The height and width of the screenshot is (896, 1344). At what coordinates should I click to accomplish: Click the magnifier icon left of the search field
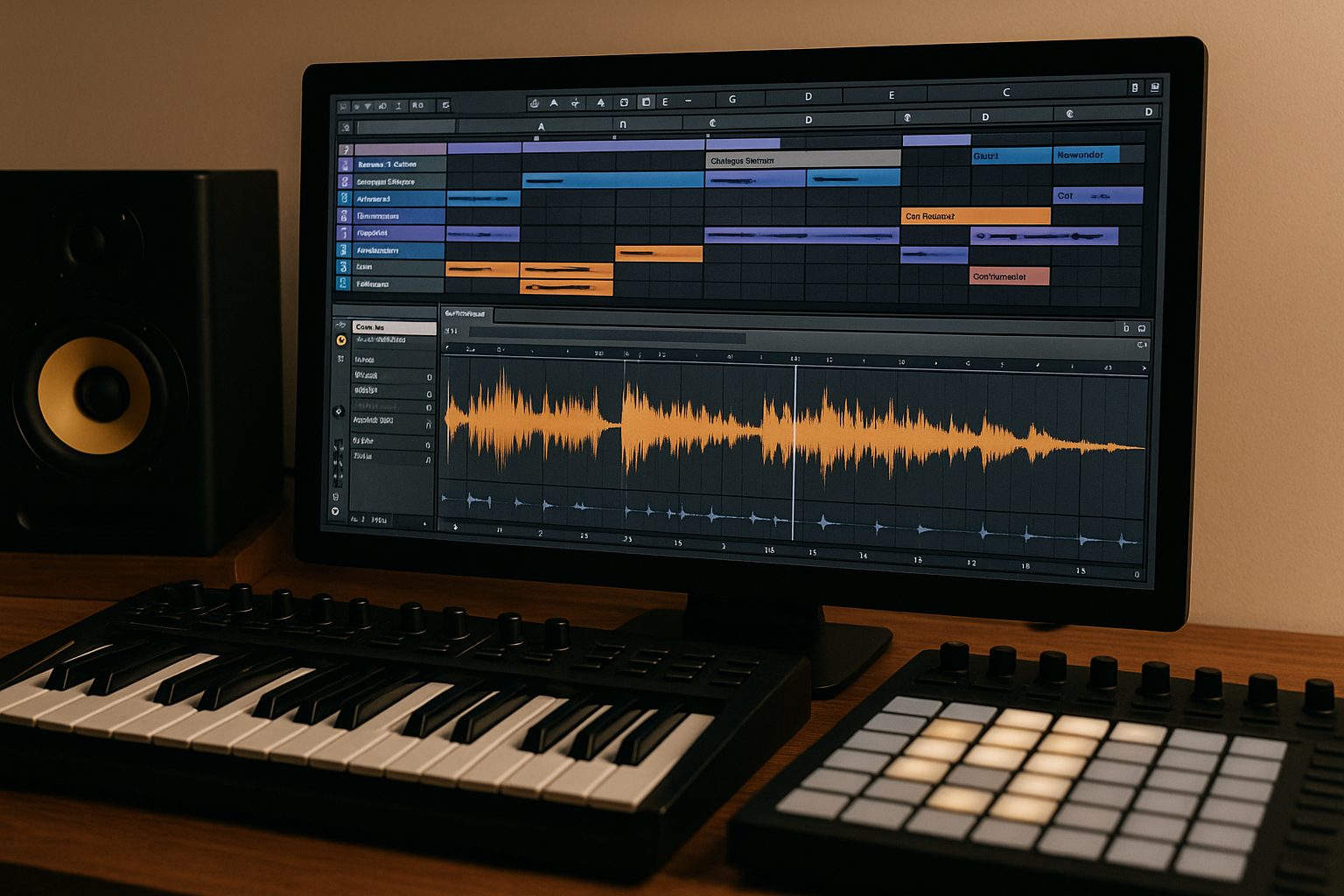346,128
